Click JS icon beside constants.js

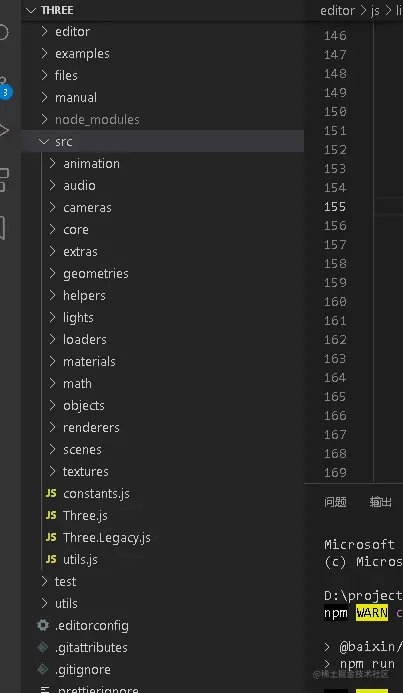point(51,493)
